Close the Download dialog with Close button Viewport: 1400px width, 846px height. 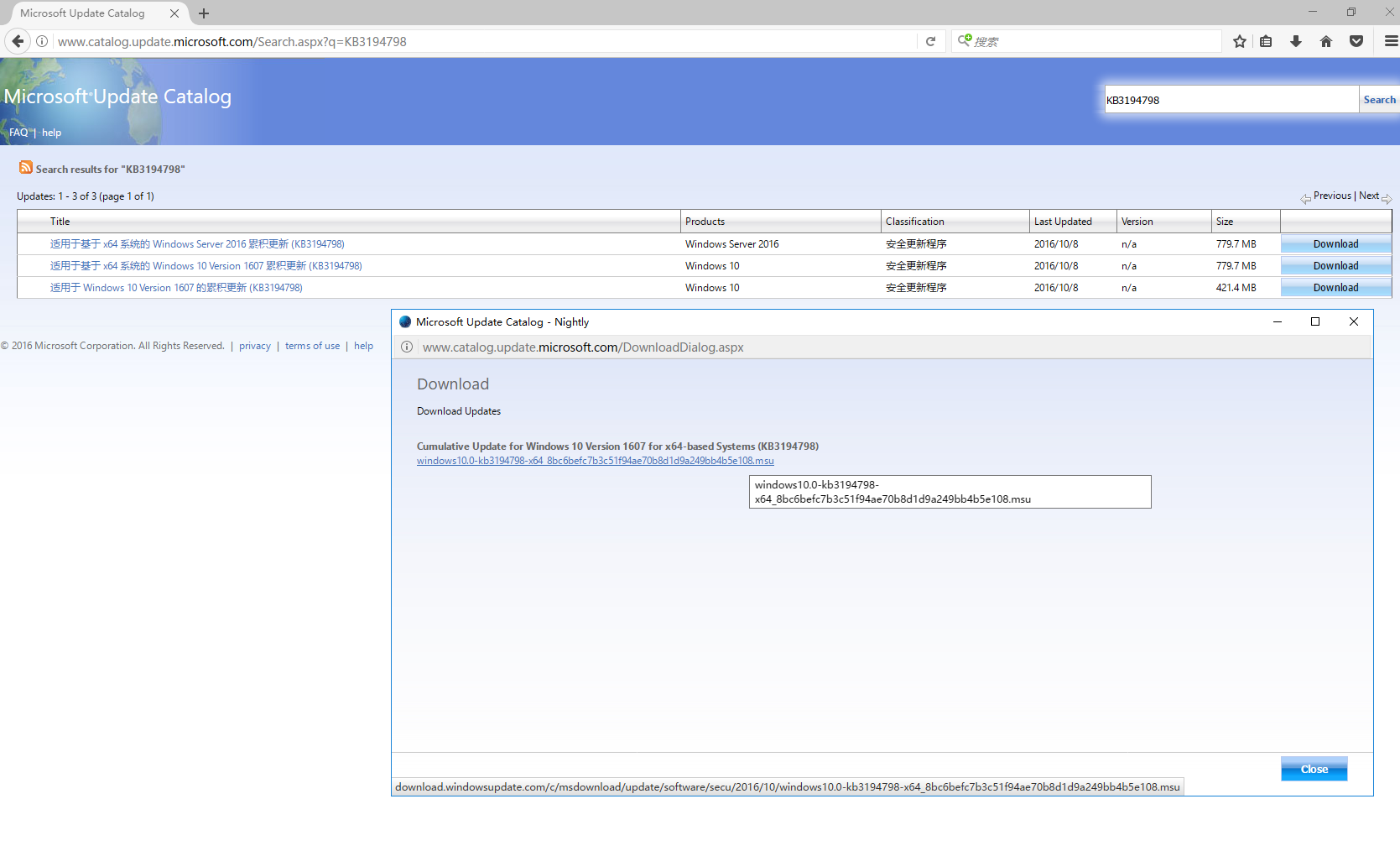coord(1314,769)
